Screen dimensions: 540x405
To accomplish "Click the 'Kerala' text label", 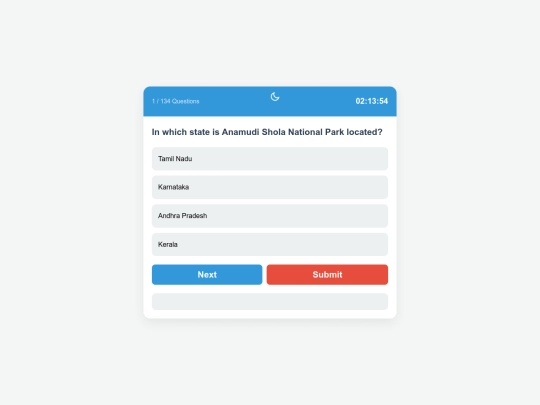I will point(168,245).
